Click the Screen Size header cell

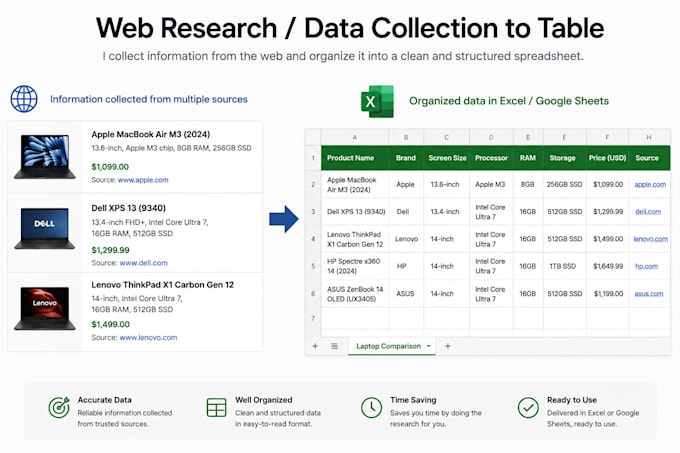[x=447, y=158]
